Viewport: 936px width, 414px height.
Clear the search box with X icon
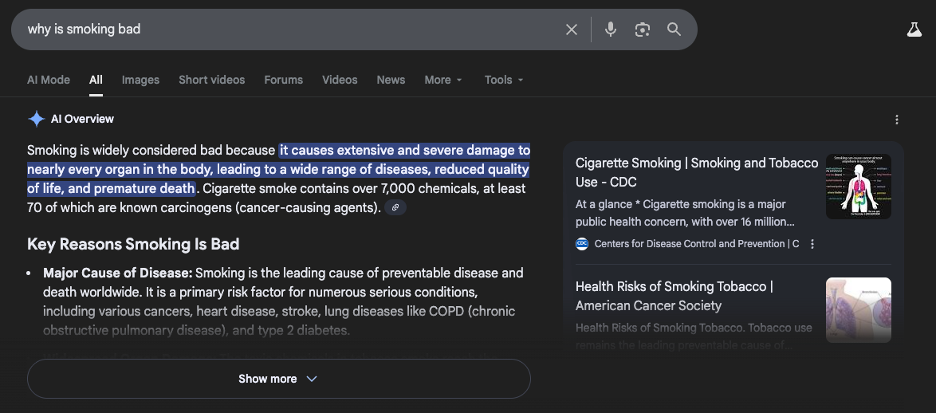571,30
